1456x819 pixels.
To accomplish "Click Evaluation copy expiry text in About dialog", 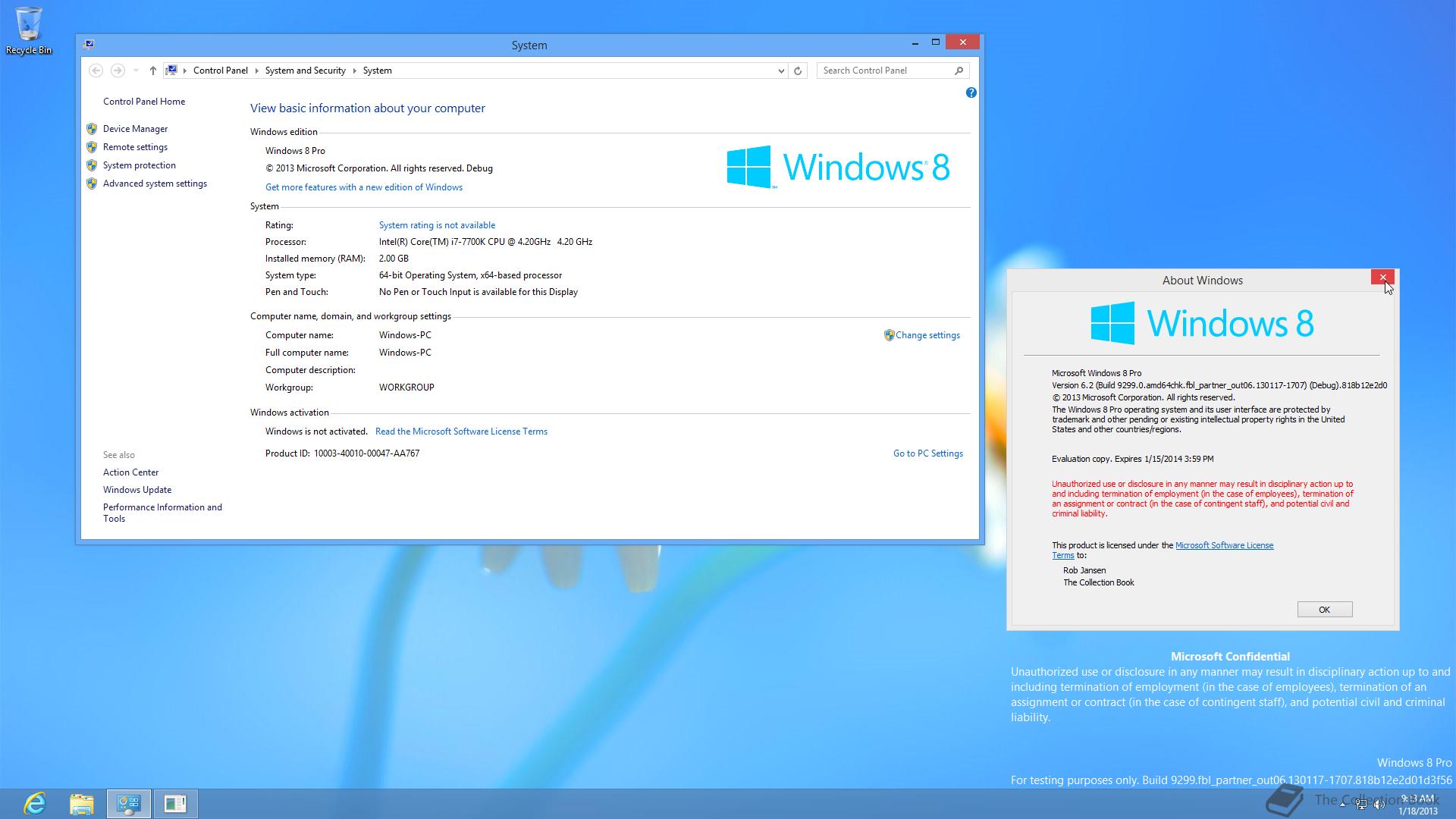I will (1132, 459).
